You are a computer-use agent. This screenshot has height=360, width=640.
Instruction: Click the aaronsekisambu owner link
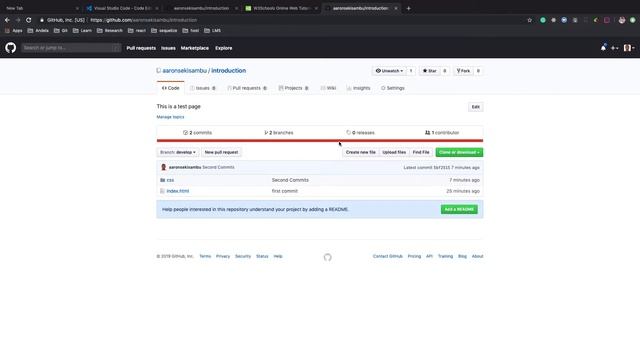click(x=184, y=71)
